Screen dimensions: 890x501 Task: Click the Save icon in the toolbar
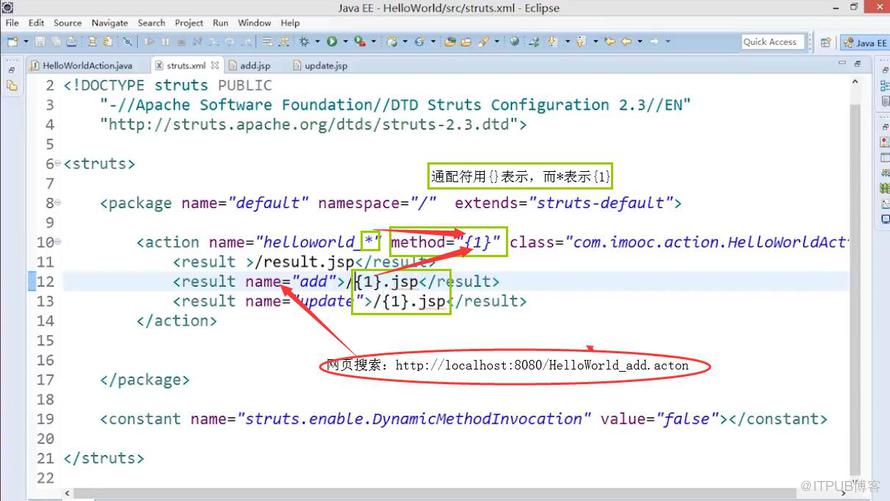click(40, 41)
